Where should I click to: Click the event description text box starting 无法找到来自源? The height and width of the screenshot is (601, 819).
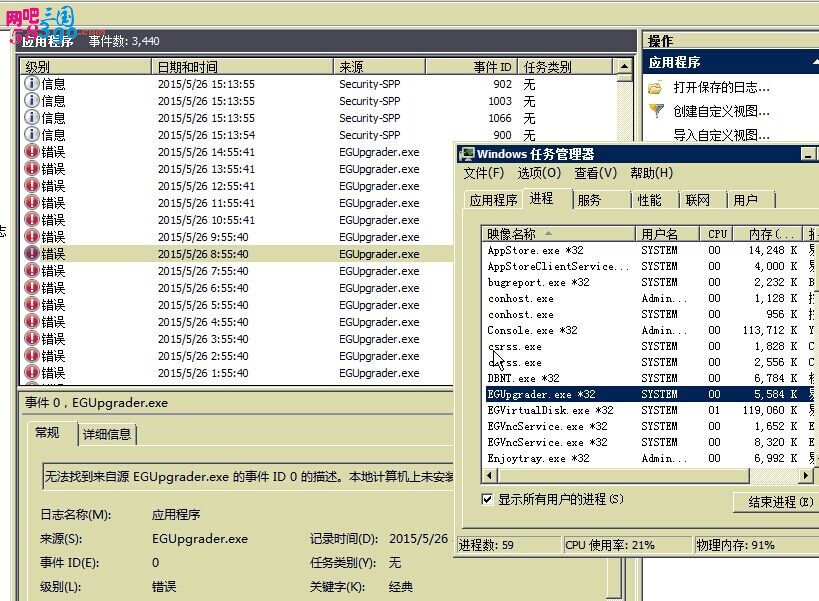click(249, 476)
